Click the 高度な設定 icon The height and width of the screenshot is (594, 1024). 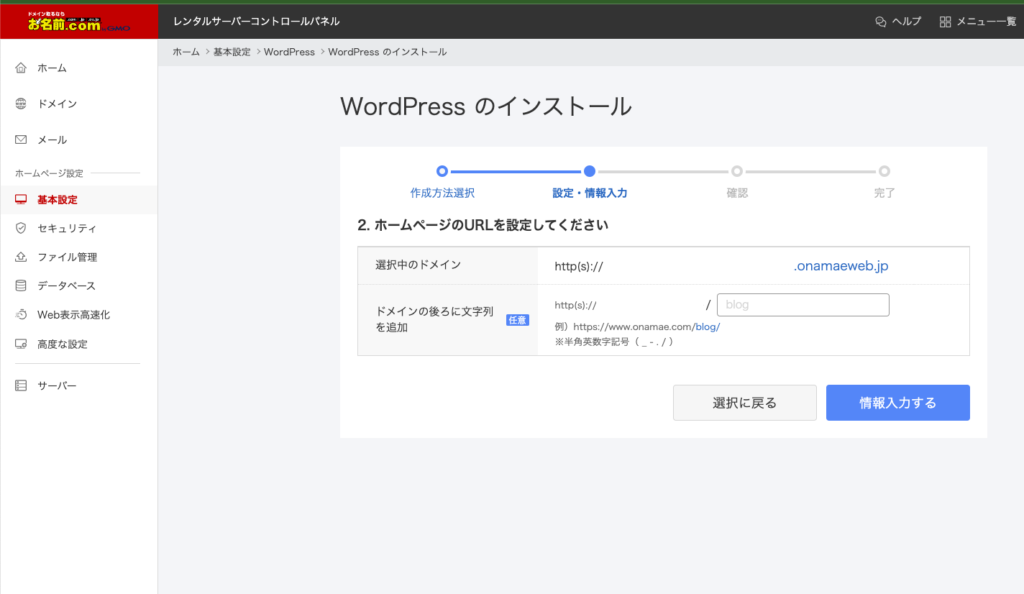click(21, 344)
